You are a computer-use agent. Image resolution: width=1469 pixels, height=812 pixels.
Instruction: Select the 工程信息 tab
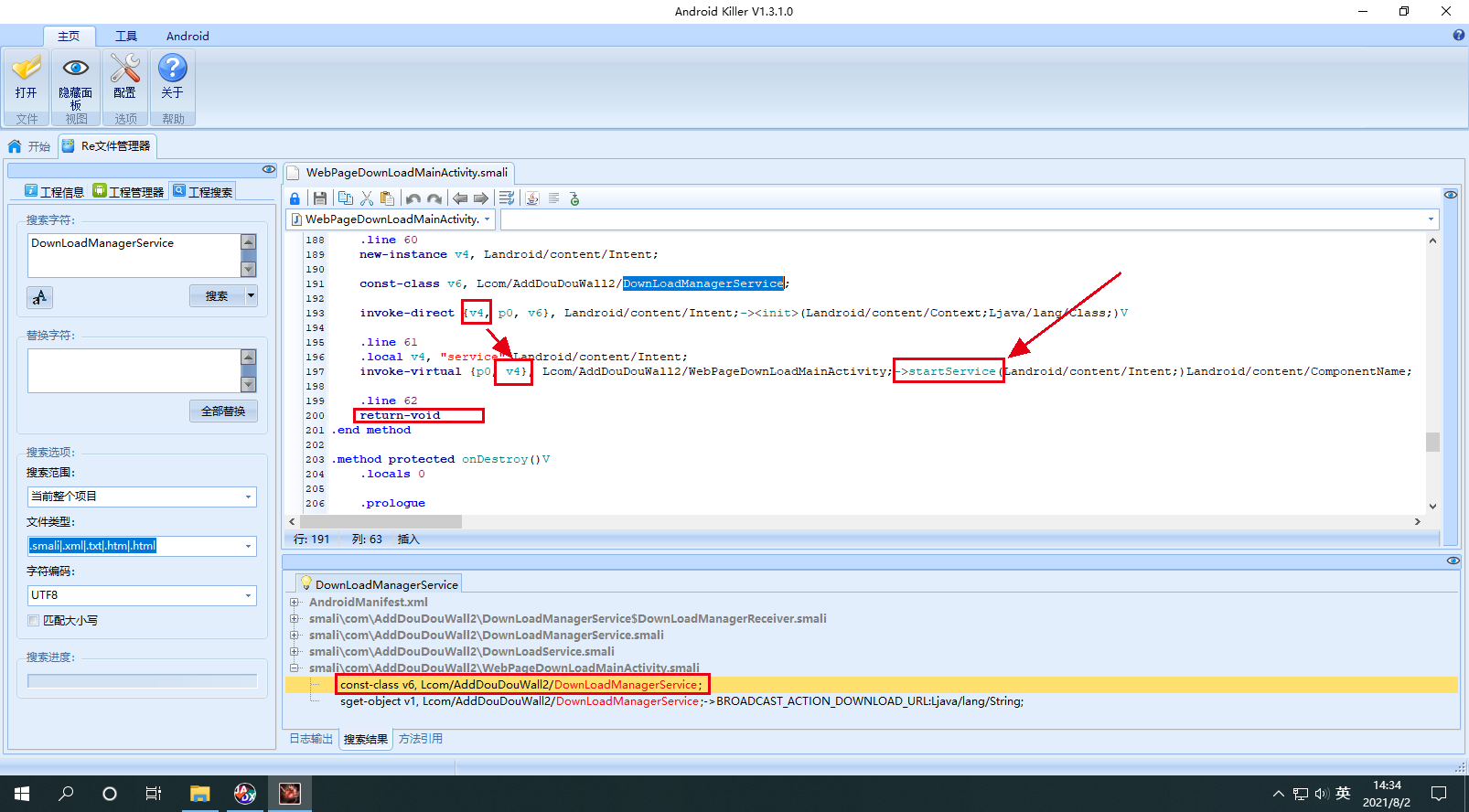pyautogui.click(x=54, y=191)
